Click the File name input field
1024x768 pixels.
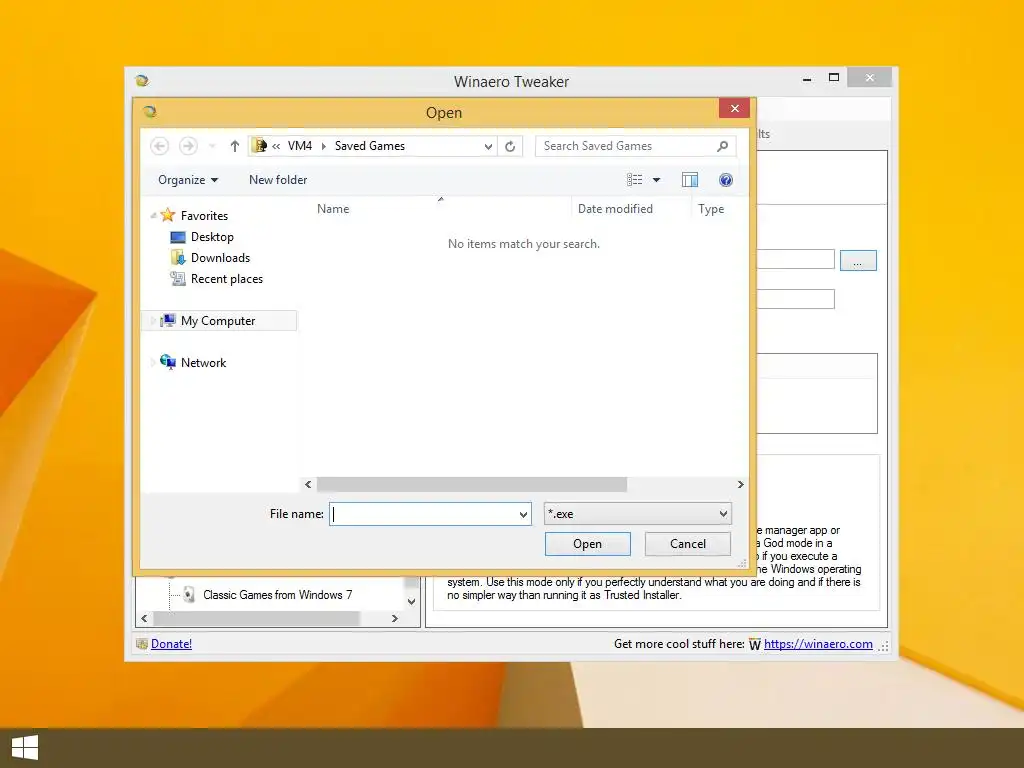click(430, 514)
